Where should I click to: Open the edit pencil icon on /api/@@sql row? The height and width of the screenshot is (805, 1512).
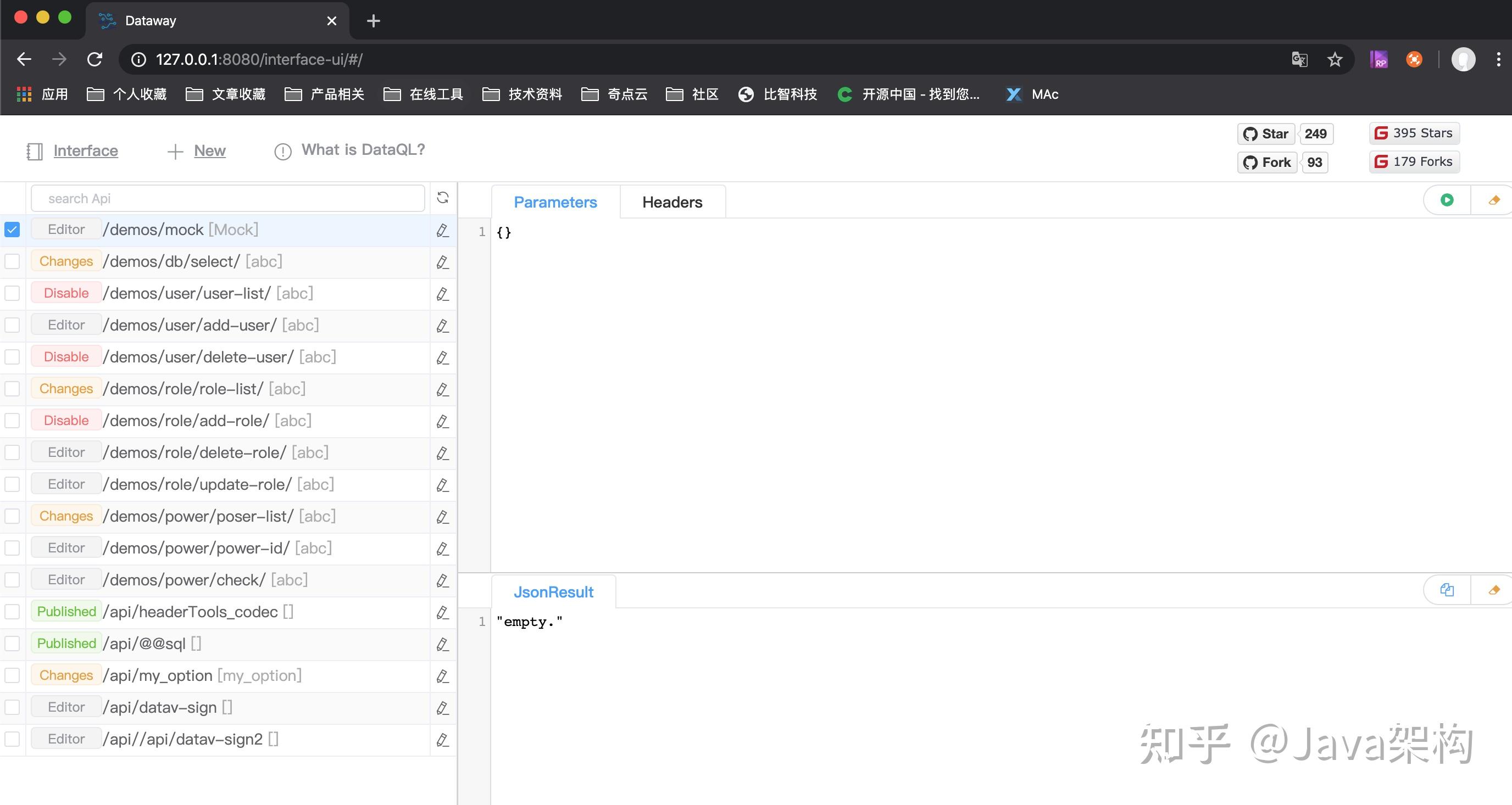442,644
